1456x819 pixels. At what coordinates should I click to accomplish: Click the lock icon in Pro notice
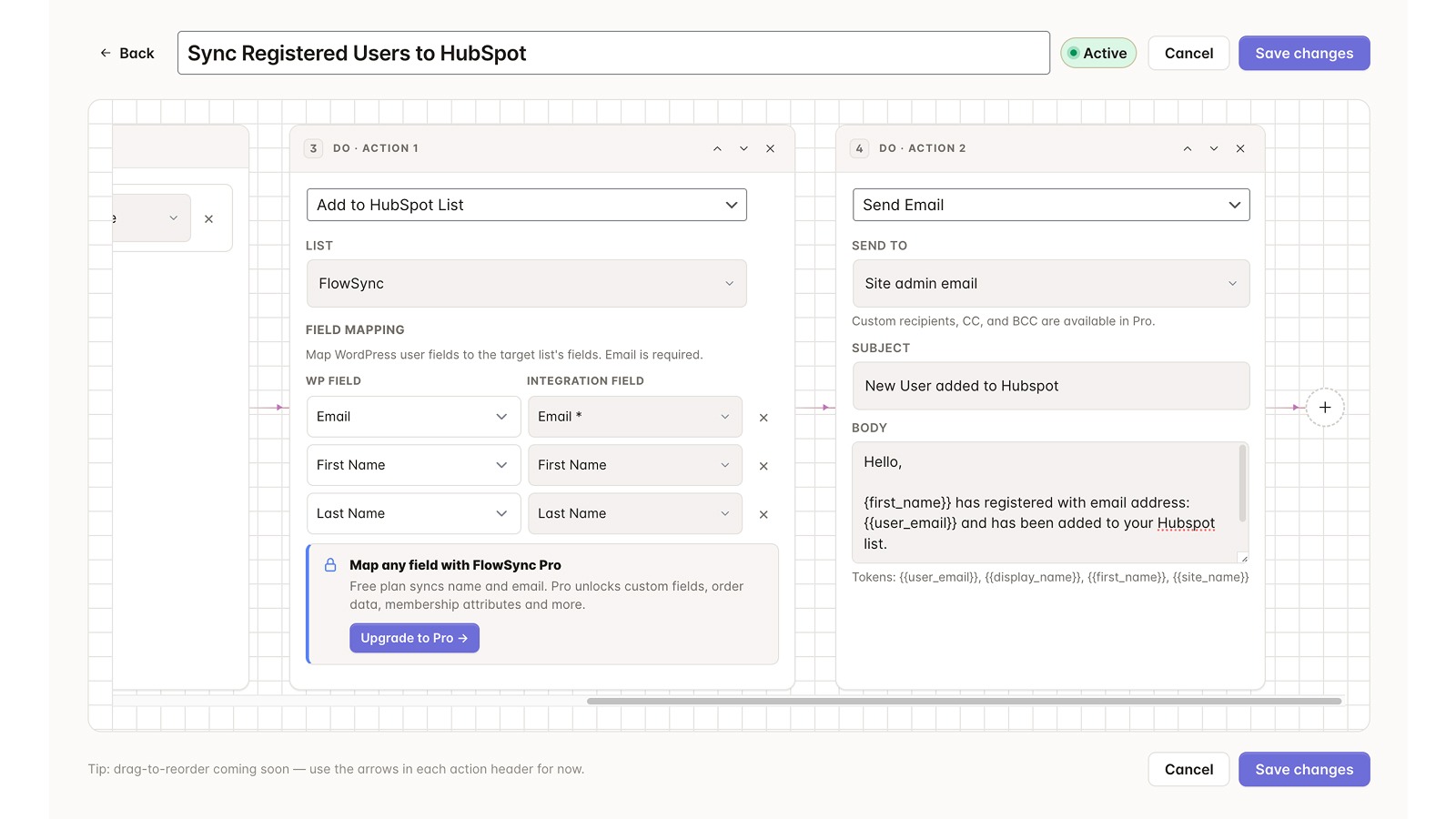(x=330, y=565)
